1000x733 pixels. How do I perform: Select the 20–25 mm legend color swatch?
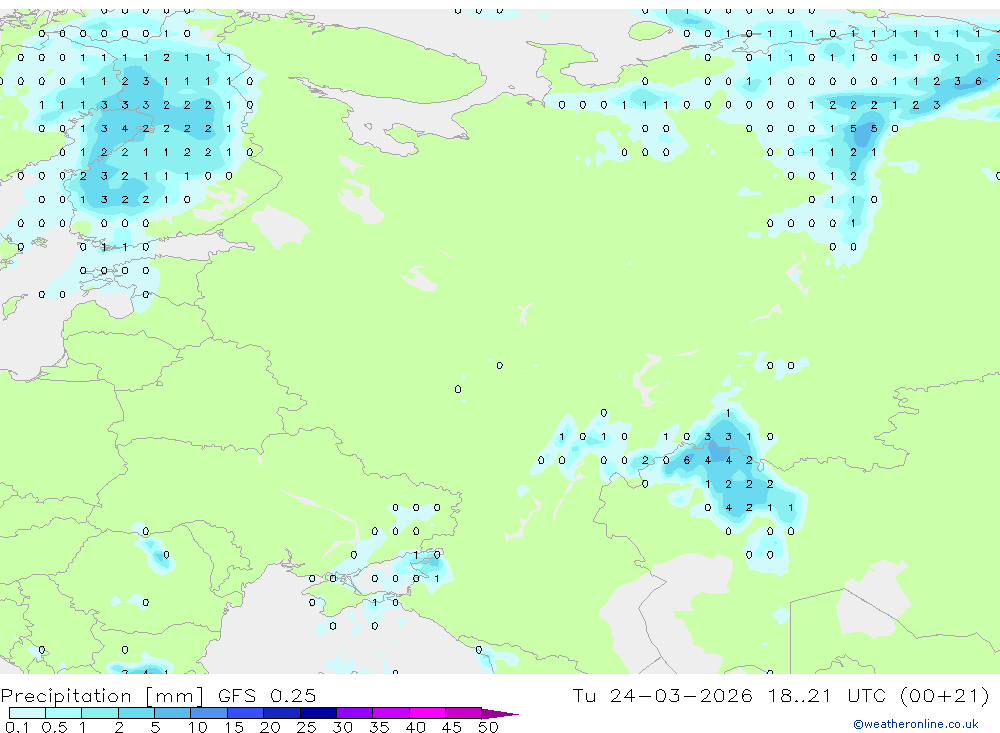point(282,713)
